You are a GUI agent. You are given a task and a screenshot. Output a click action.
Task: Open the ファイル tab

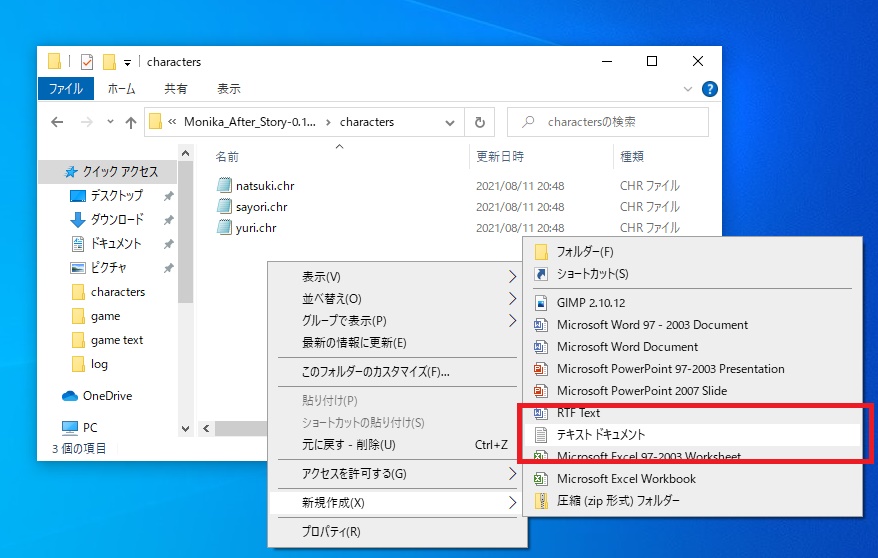[x=66, y=88]
